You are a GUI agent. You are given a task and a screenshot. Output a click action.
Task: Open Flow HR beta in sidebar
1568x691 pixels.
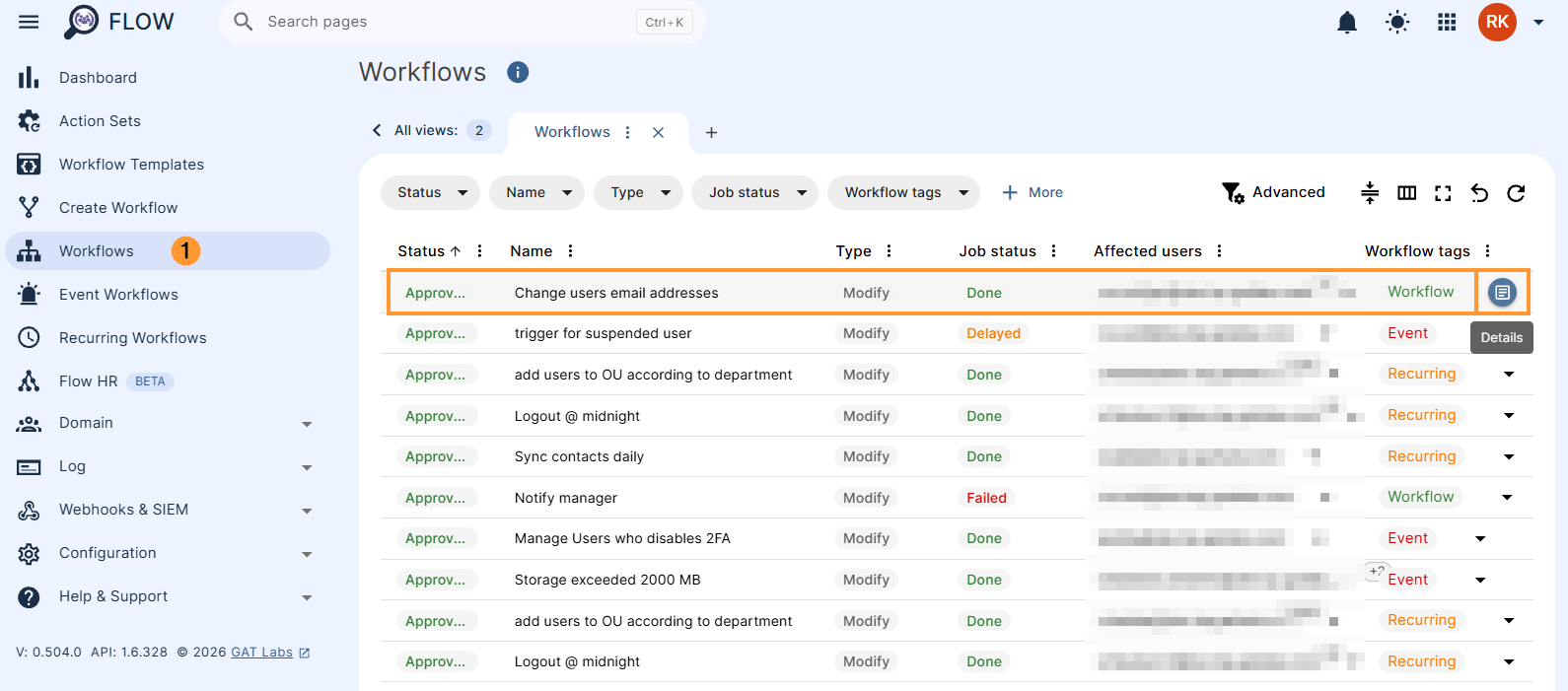point(168,380)
